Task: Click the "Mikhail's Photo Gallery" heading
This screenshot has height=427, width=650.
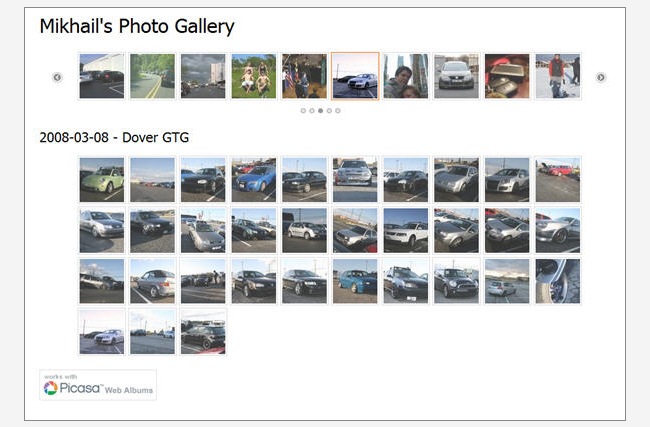Action: tap(137, 26)
